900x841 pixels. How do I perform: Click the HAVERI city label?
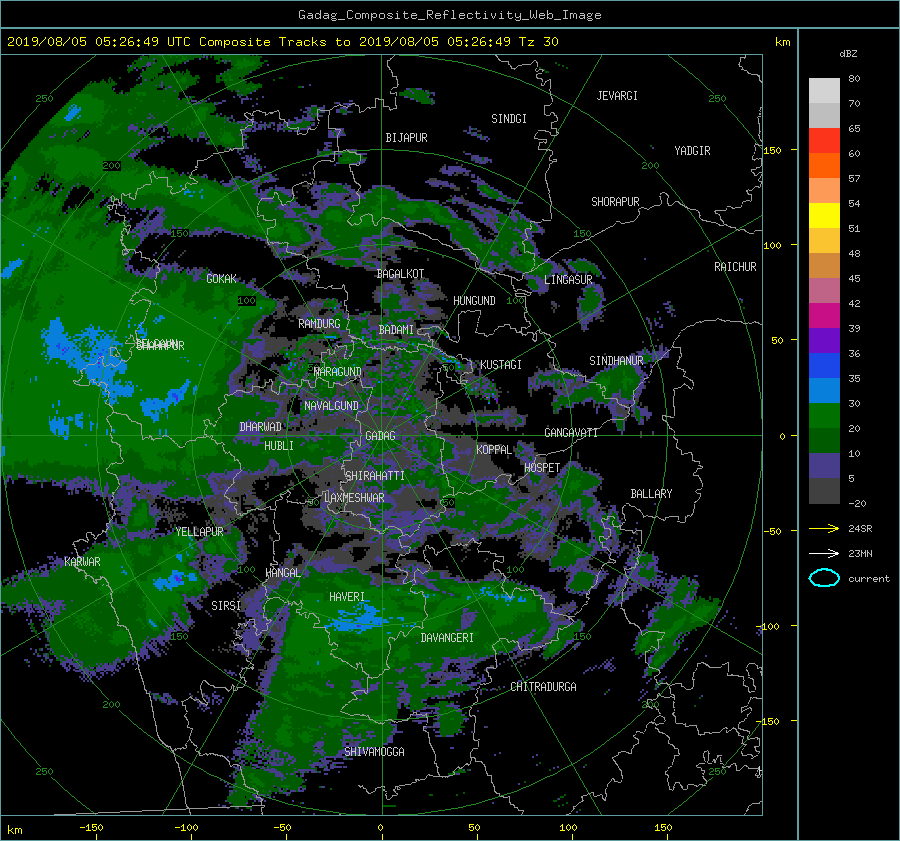point(347,598)
